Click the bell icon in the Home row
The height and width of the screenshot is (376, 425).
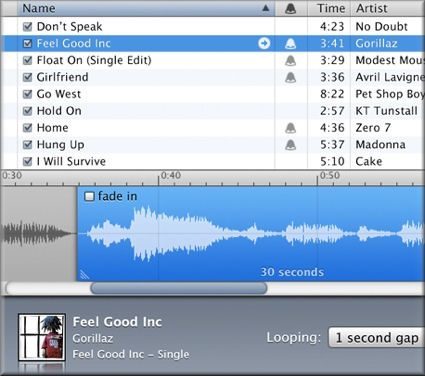[x=291, y=128]
